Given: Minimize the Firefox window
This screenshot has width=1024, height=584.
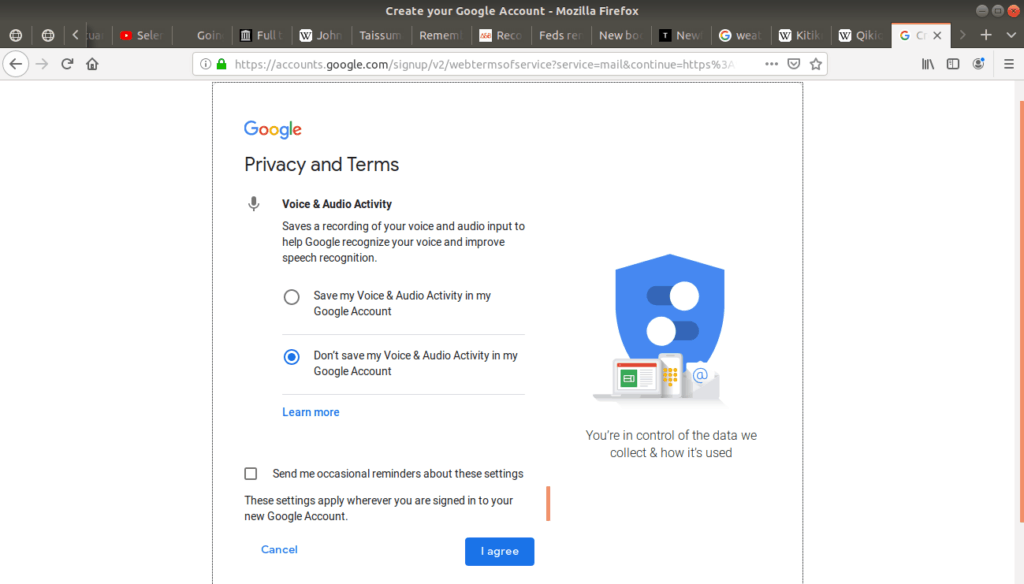Looking at the screenshot, I should 982,10.
